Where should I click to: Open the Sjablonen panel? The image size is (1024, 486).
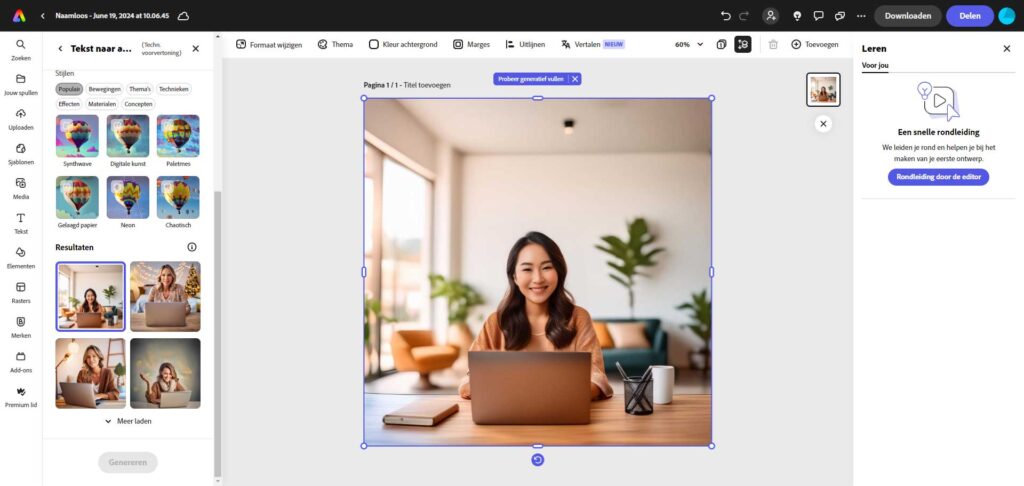tap(21, 154)
